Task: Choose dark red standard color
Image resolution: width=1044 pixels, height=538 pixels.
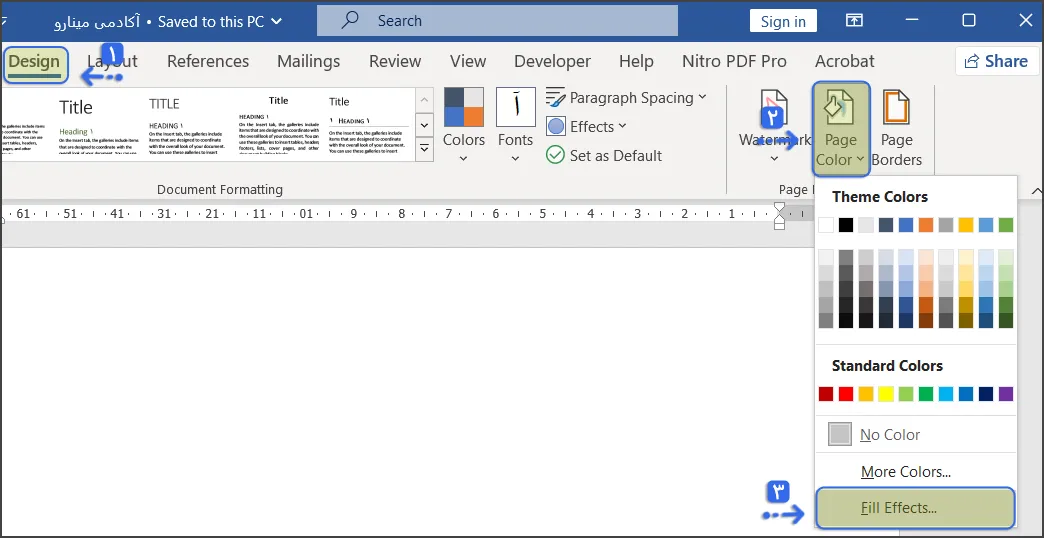Action: click(826, 394)
